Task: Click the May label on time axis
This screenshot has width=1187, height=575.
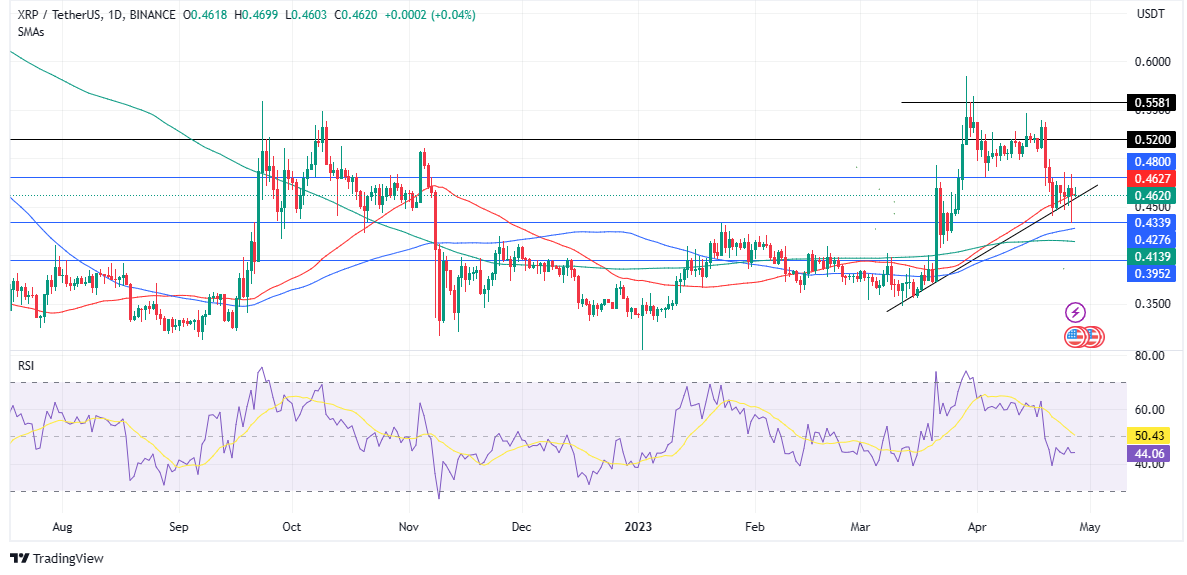Action: tap(1089, 526)
